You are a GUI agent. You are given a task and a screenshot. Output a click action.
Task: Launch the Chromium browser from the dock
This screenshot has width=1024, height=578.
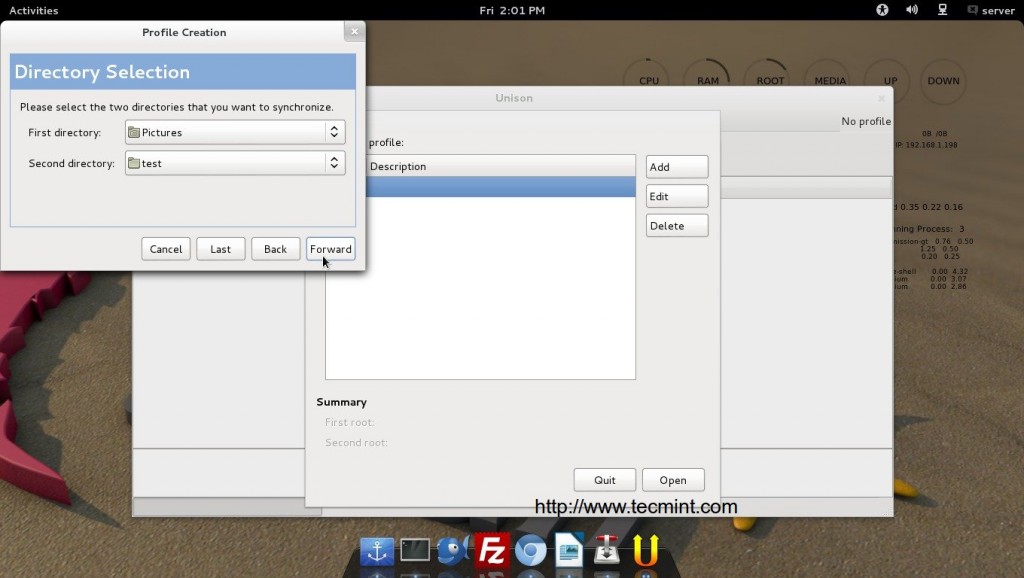[x=530, y=550]
